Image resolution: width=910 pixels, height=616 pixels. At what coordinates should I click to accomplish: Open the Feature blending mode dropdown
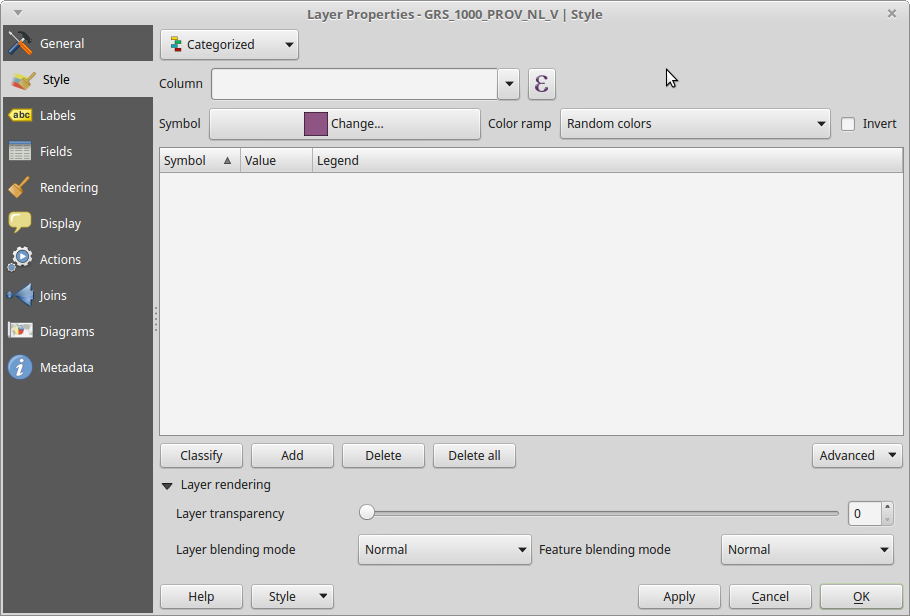806,549
